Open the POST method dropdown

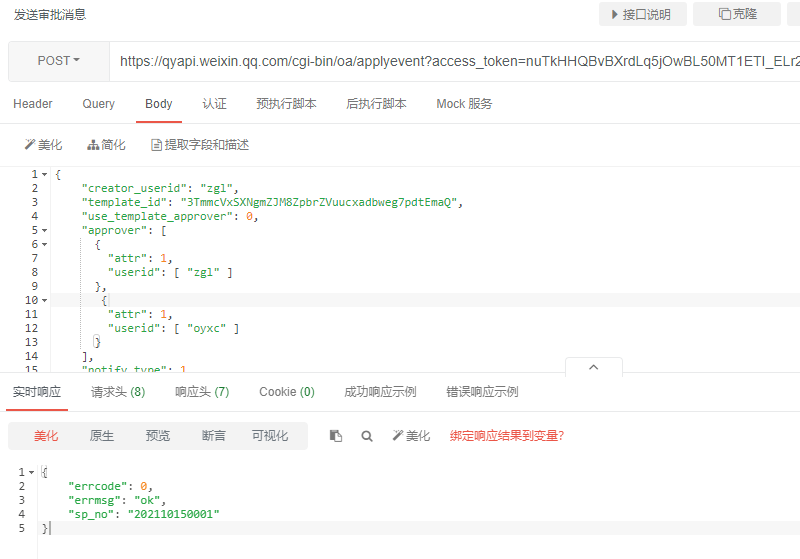pyautogui.click(x=59, y=61)
